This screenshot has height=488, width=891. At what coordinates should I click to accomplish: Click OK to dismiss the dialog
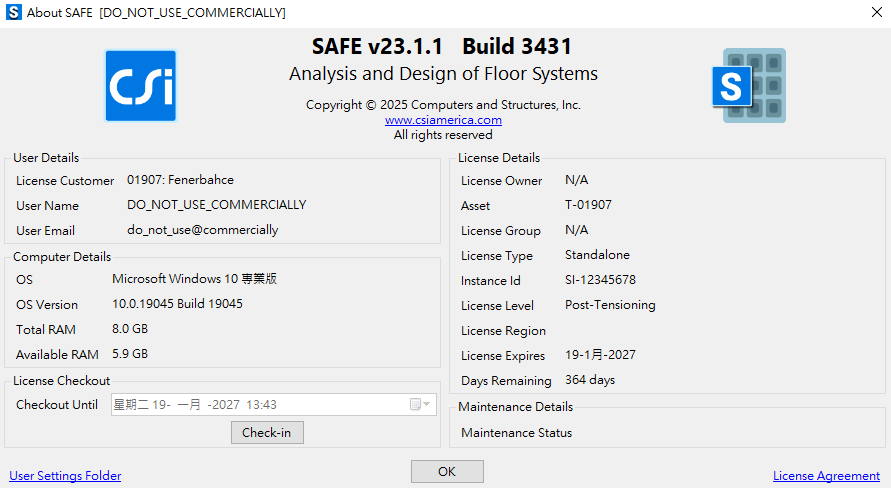coord(447,472)
